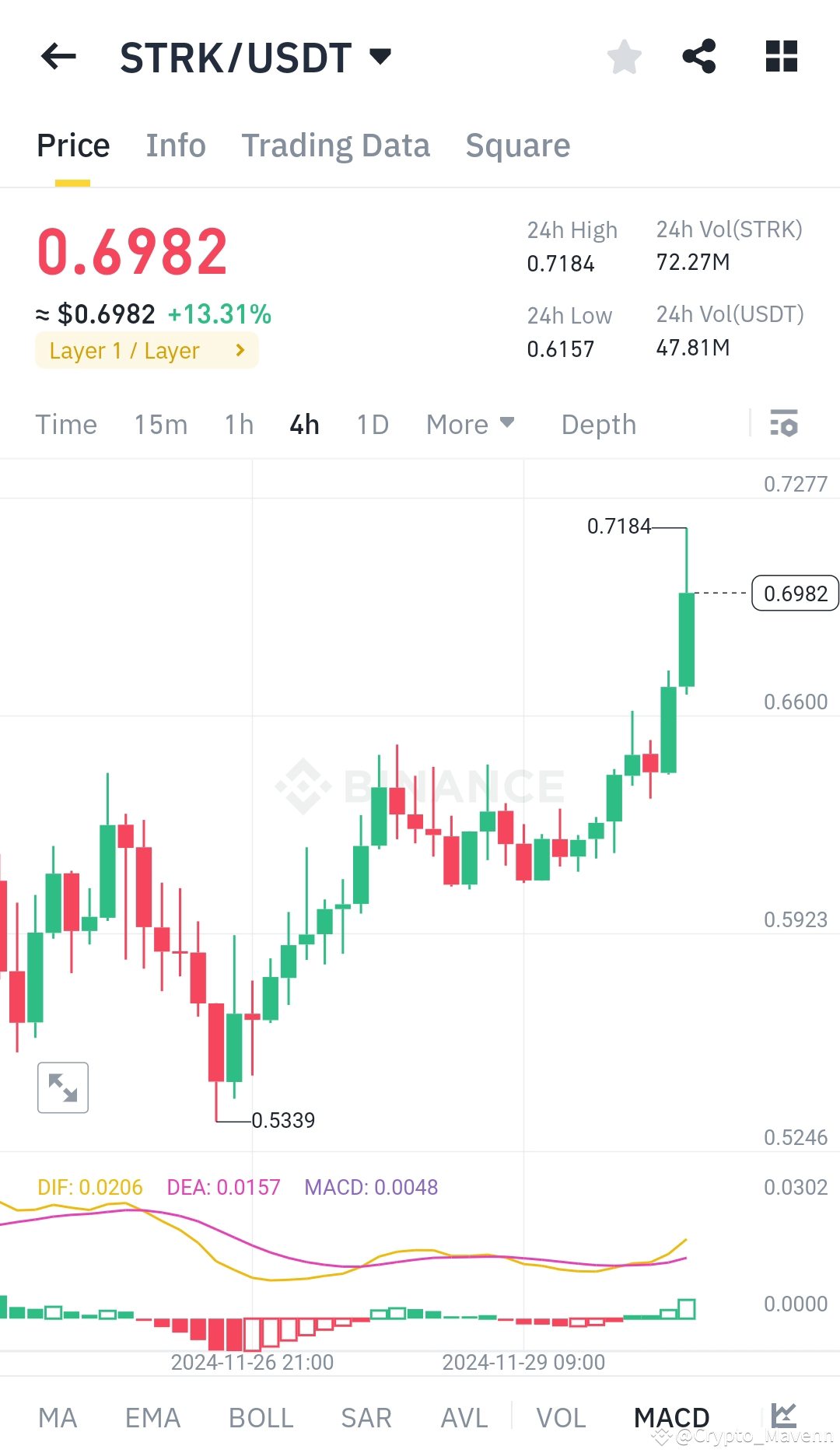Open the grid layout menu
The height and width of the screenshot is (1453, 840).
(780, 56)
